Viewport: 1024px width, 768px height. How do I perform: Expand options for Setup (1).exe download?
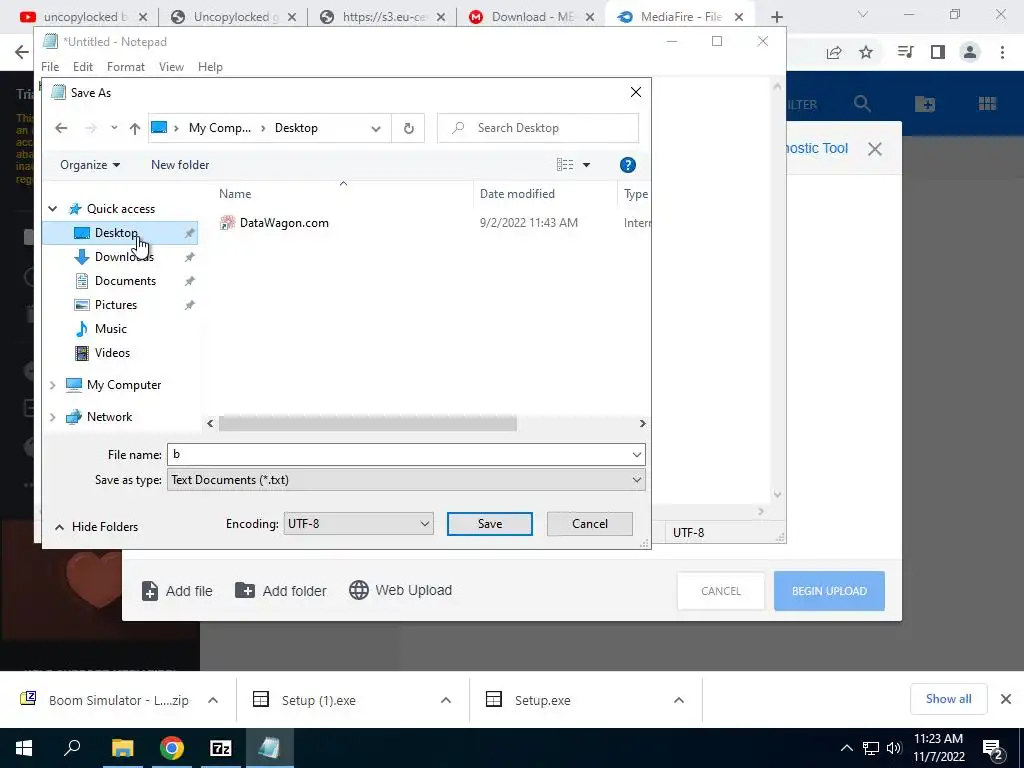point(446,701)
